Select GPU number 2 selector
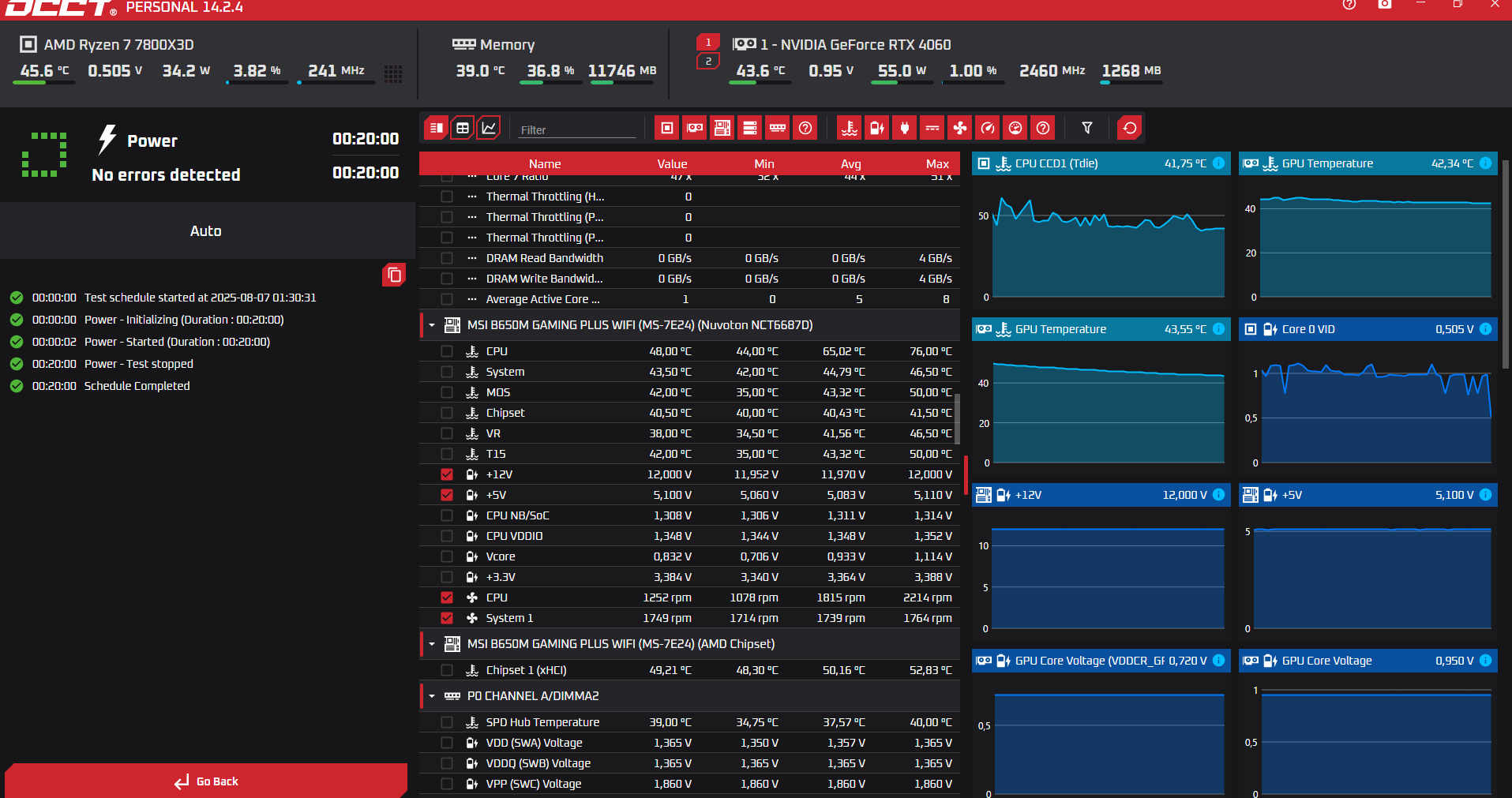1512x798 pixels. [x=708, y=61]
